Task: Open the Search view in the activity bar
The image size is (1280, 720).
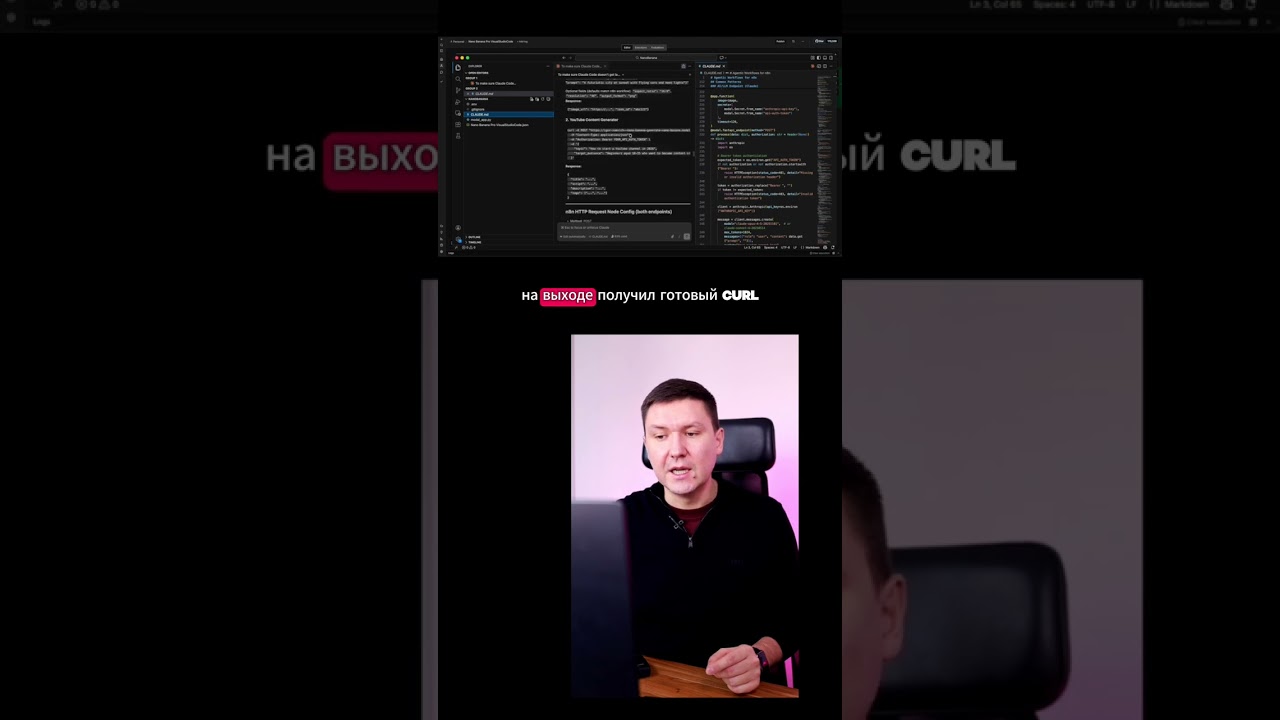Action: pos(458,78)
